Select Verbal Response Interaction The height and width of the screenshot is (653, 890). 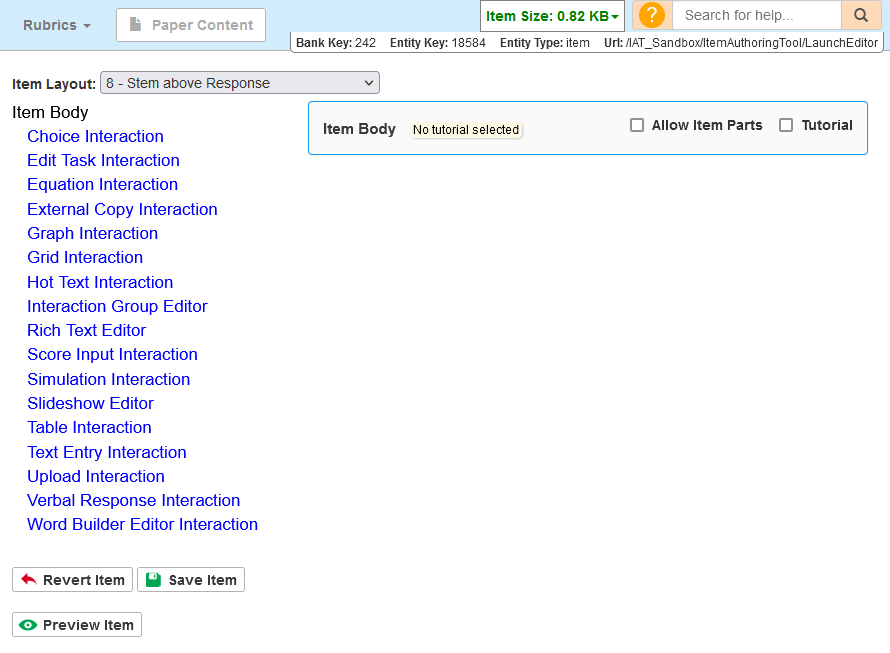click(133, 500)
